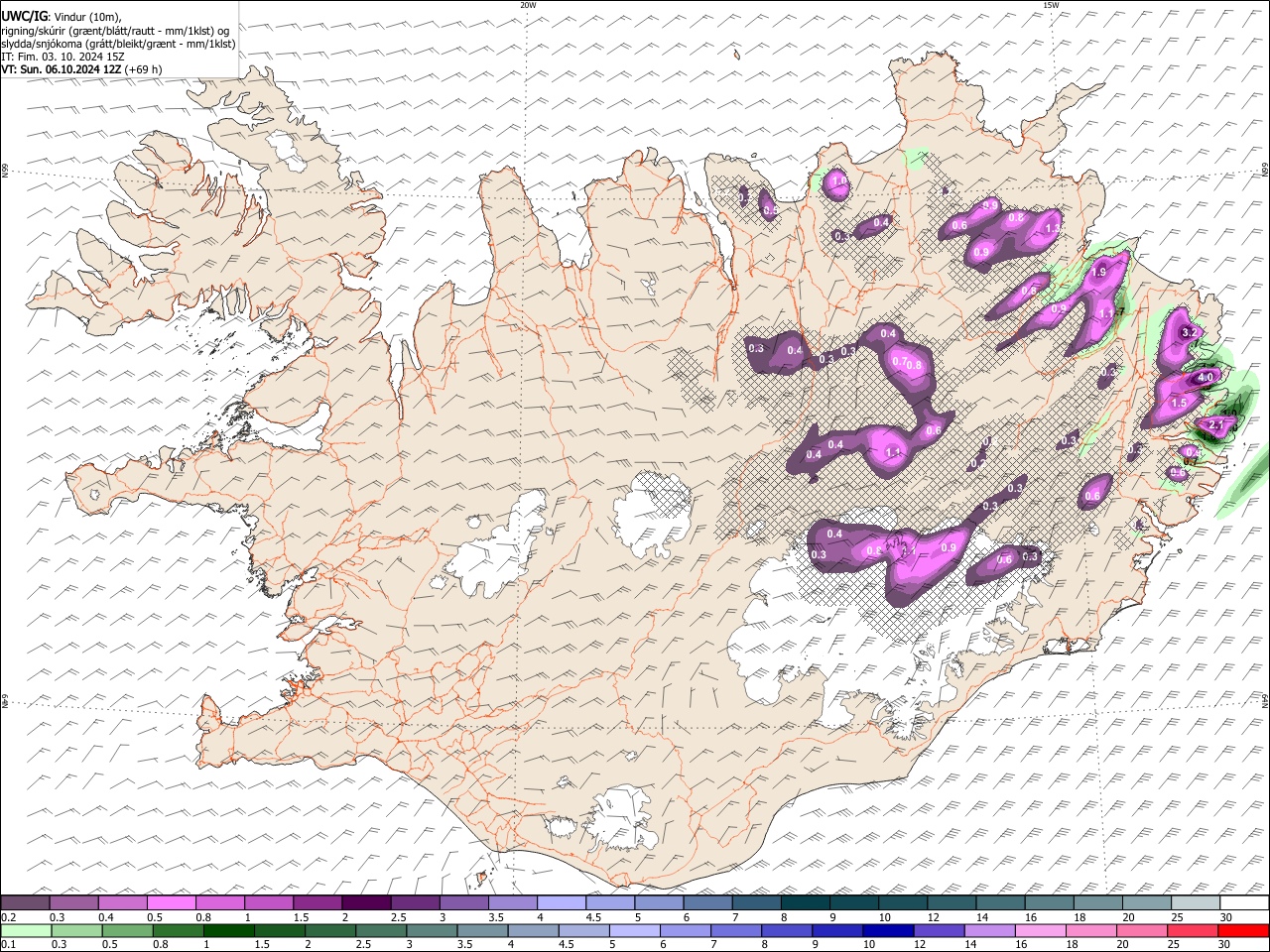This screenshot has width=1270, height=952.
Task: Click the 'rigning/skúrir' legend description line
Action: (116, 31)
